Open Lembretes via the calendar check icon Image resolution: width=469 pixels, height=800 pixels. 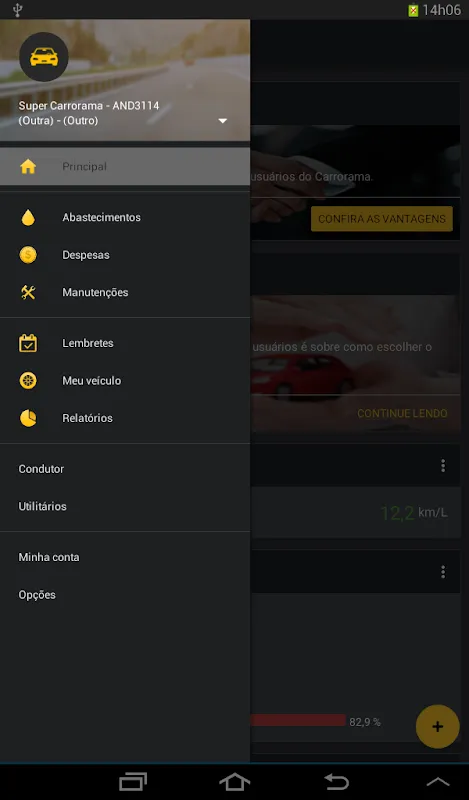(28, 343)
